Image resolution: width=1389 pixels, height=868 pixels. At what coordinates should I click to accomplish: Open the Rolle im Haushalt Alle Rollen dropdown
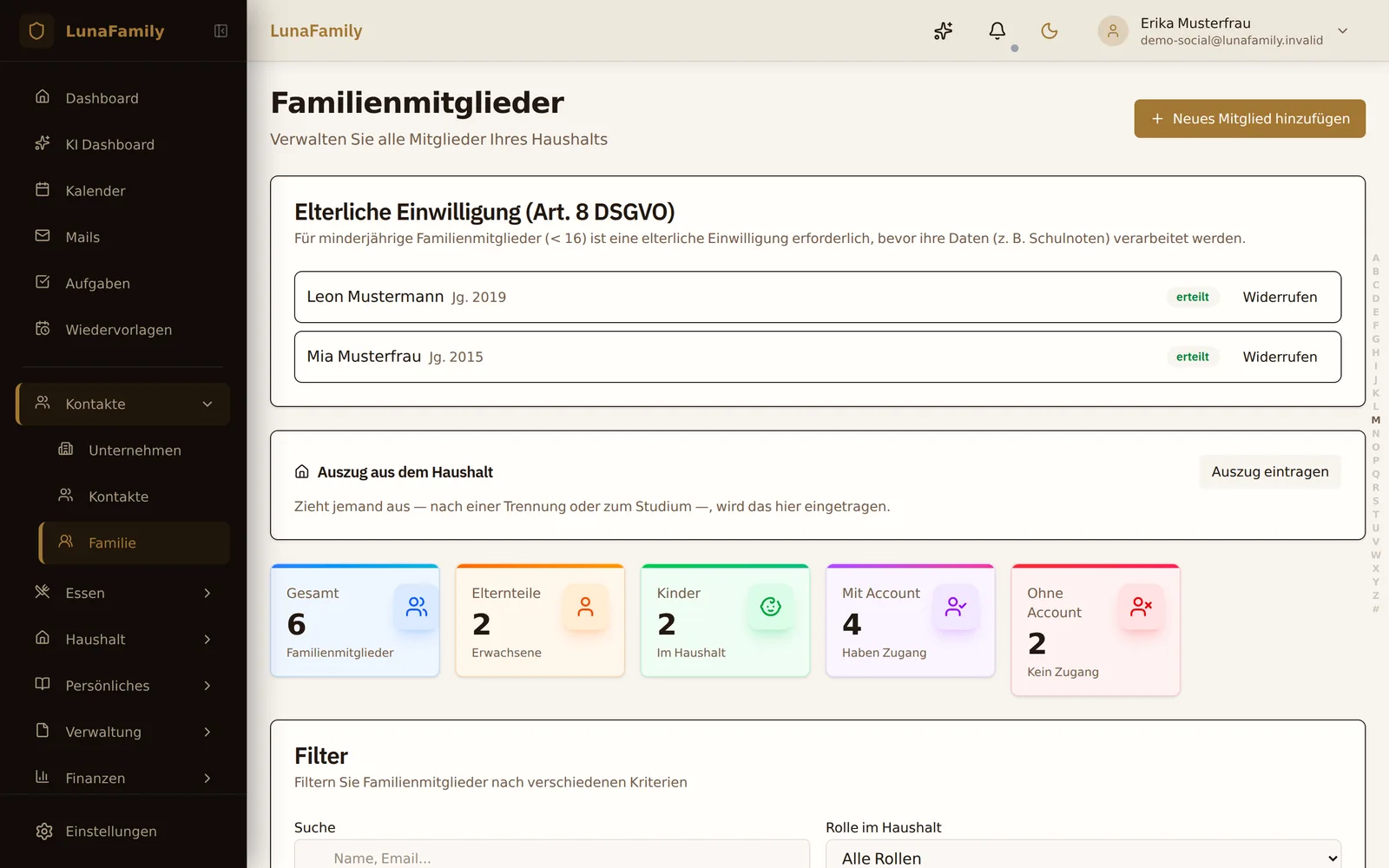point(1083,855)
